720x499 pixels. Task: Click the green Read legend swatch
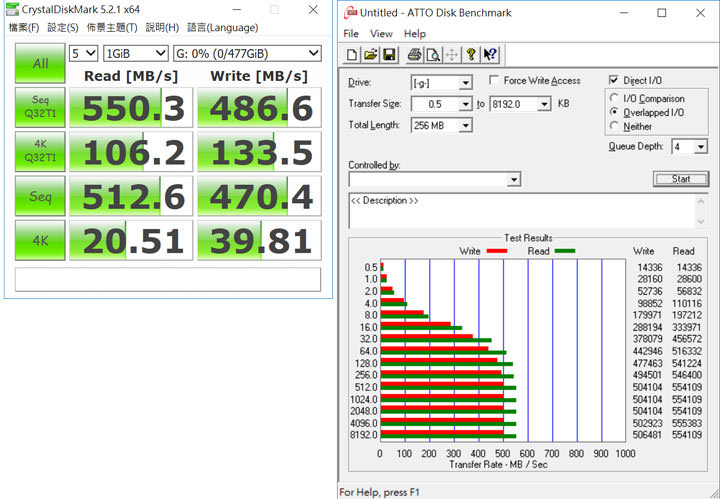[x=565, y=251]
